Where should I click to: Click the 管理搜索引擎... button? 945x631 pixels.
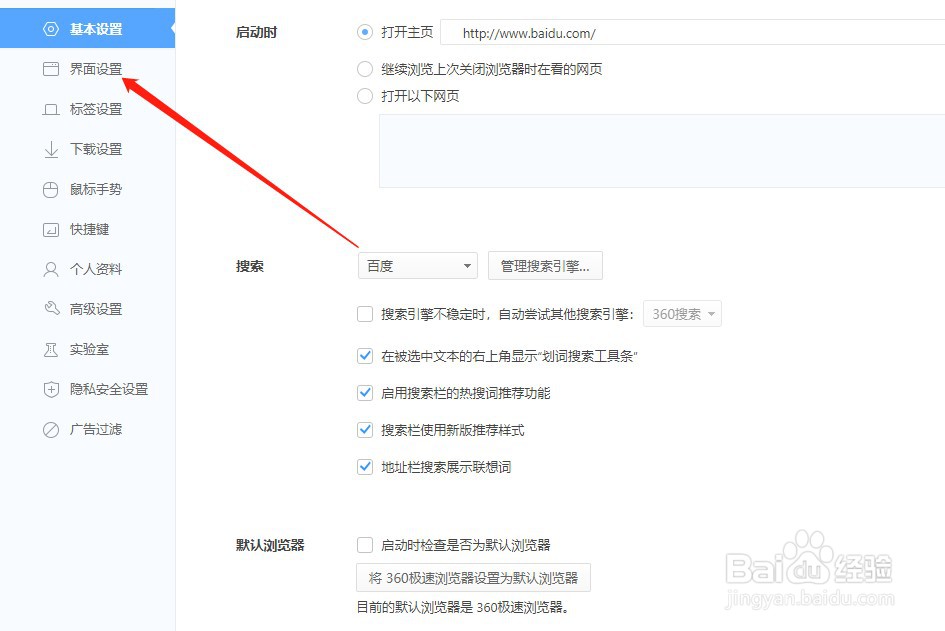(x=545, y=266)
